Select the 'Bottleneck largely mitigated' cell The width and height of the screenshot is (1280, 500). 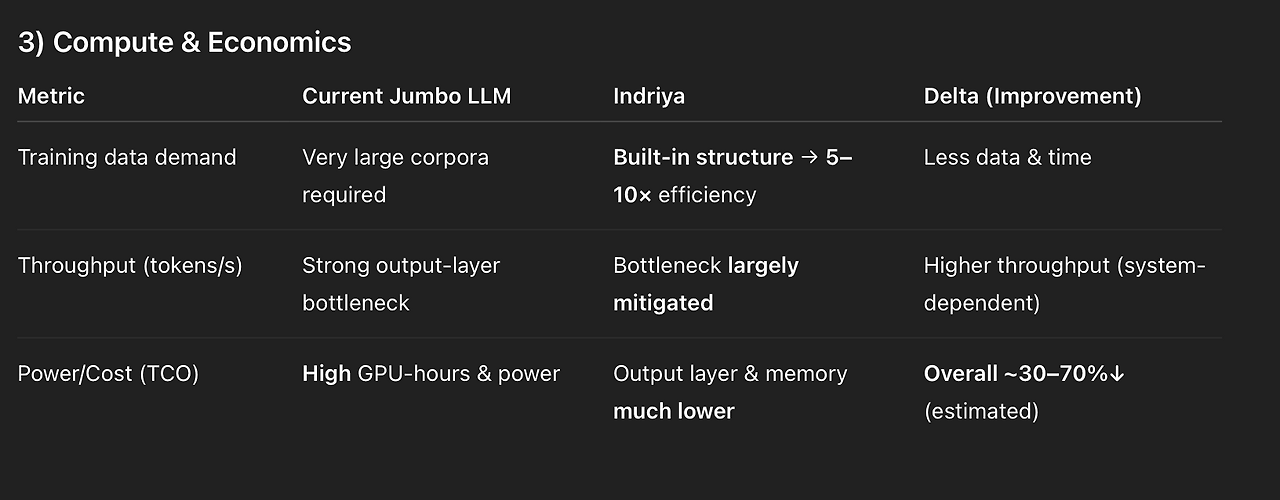pyautogui.click(x=706, y=284)
